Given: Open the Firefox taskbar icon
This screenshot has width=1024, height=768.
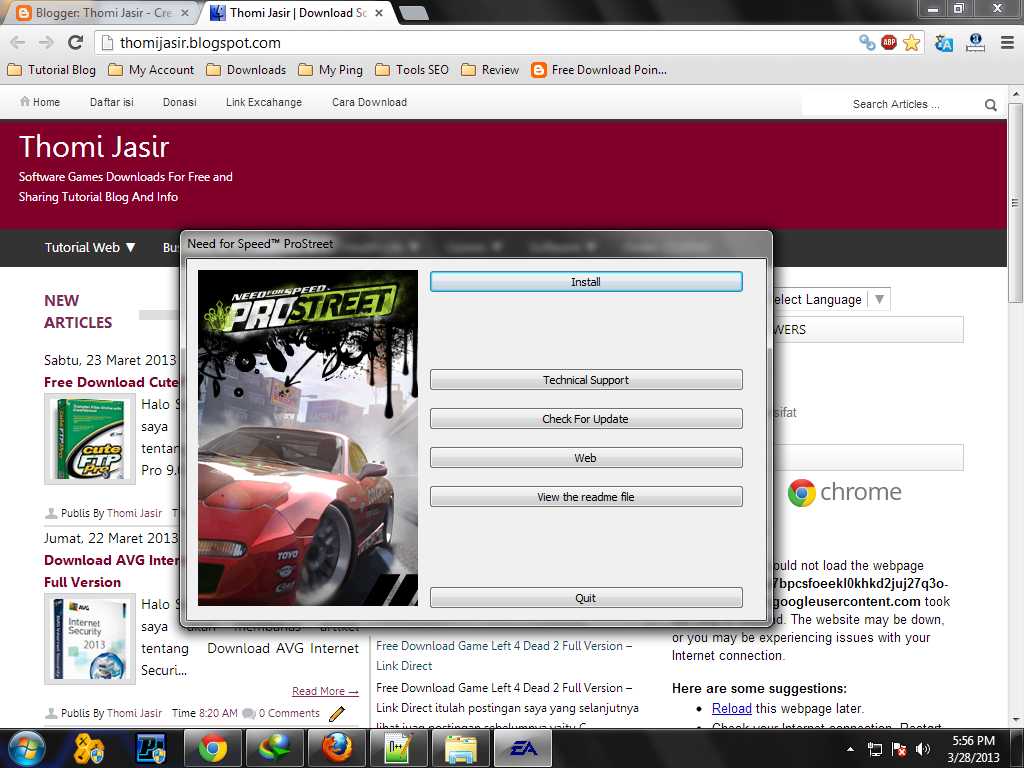Looking at the screenshot, I should pos(336,748).
